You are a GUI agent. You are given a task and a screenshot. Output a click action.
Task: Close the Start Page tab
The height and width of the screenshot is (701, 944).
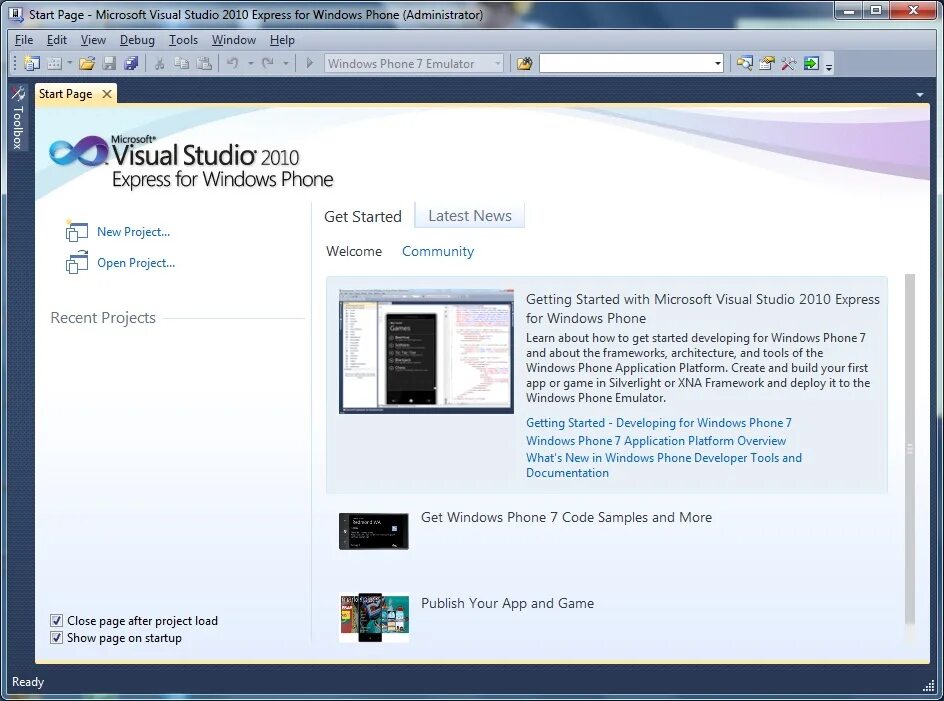pos(107,94)
